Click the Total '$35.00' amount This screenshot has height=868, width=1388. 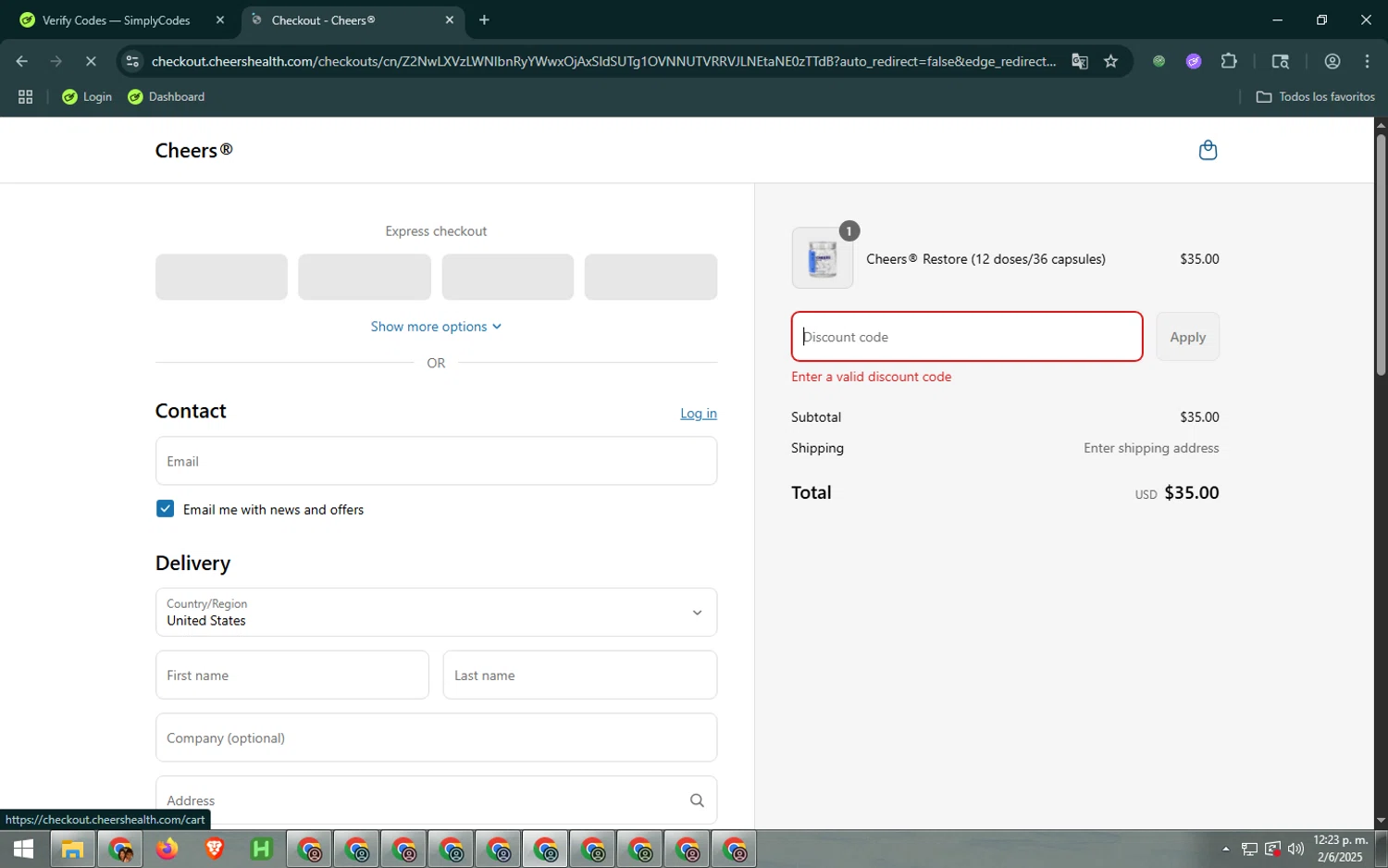(1191, 492)
